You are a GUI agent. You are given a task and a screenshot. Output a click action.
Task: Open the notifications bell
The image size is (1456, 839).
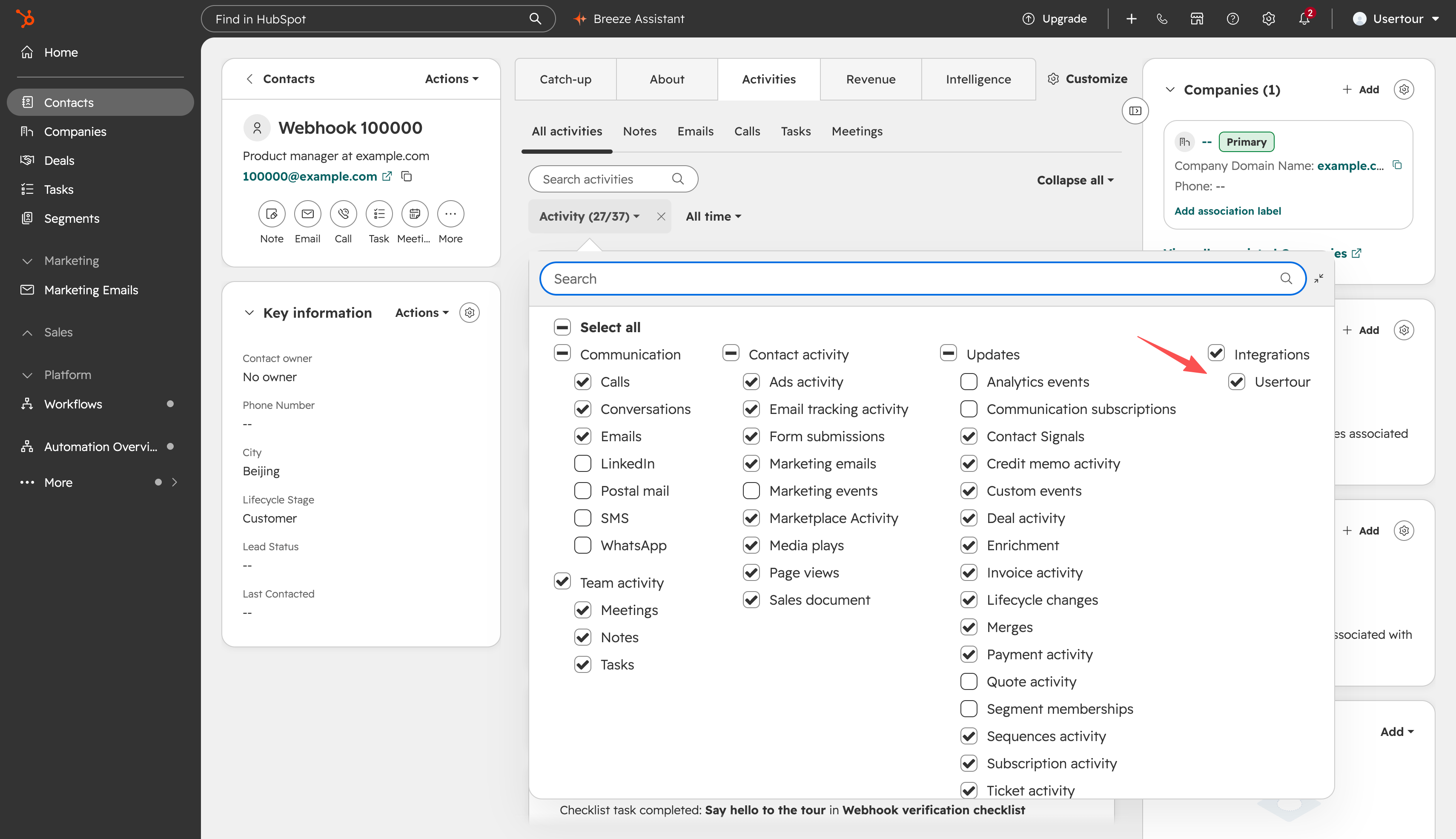click(1304, 19)
